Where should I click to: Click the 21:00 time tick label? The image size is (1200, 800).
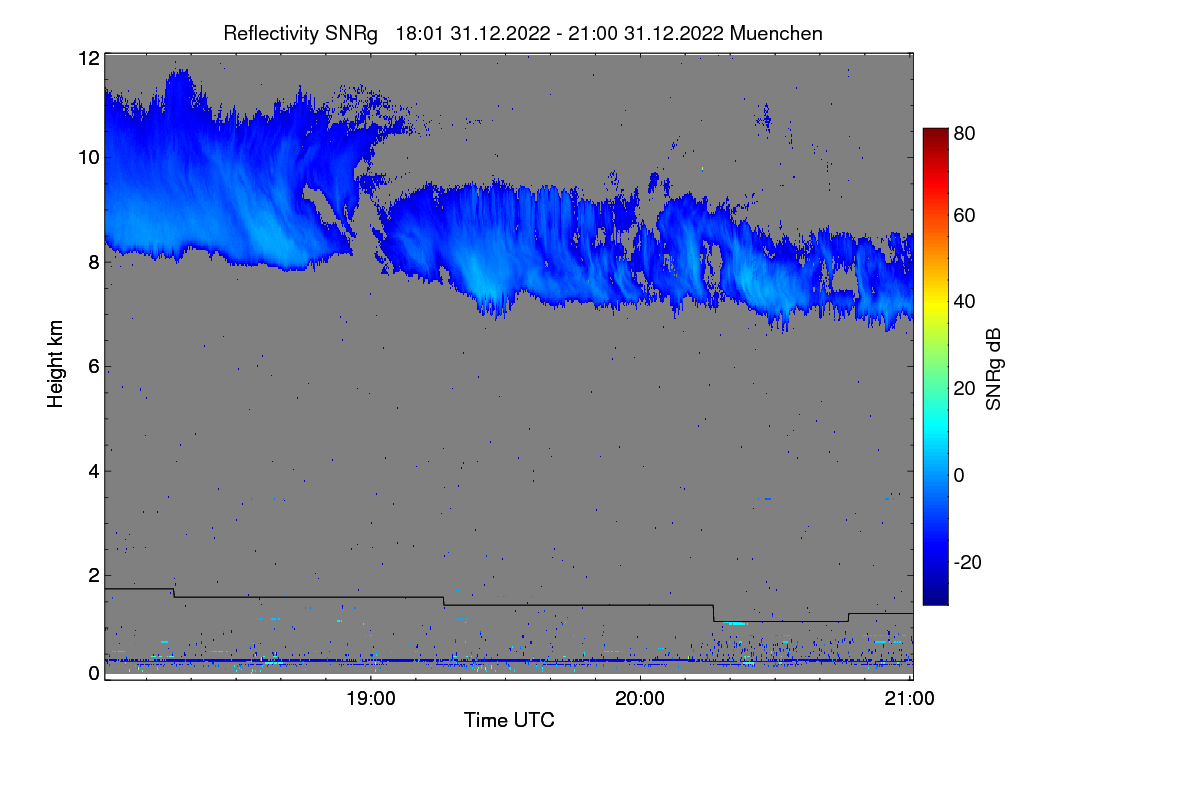pos(910,700)
